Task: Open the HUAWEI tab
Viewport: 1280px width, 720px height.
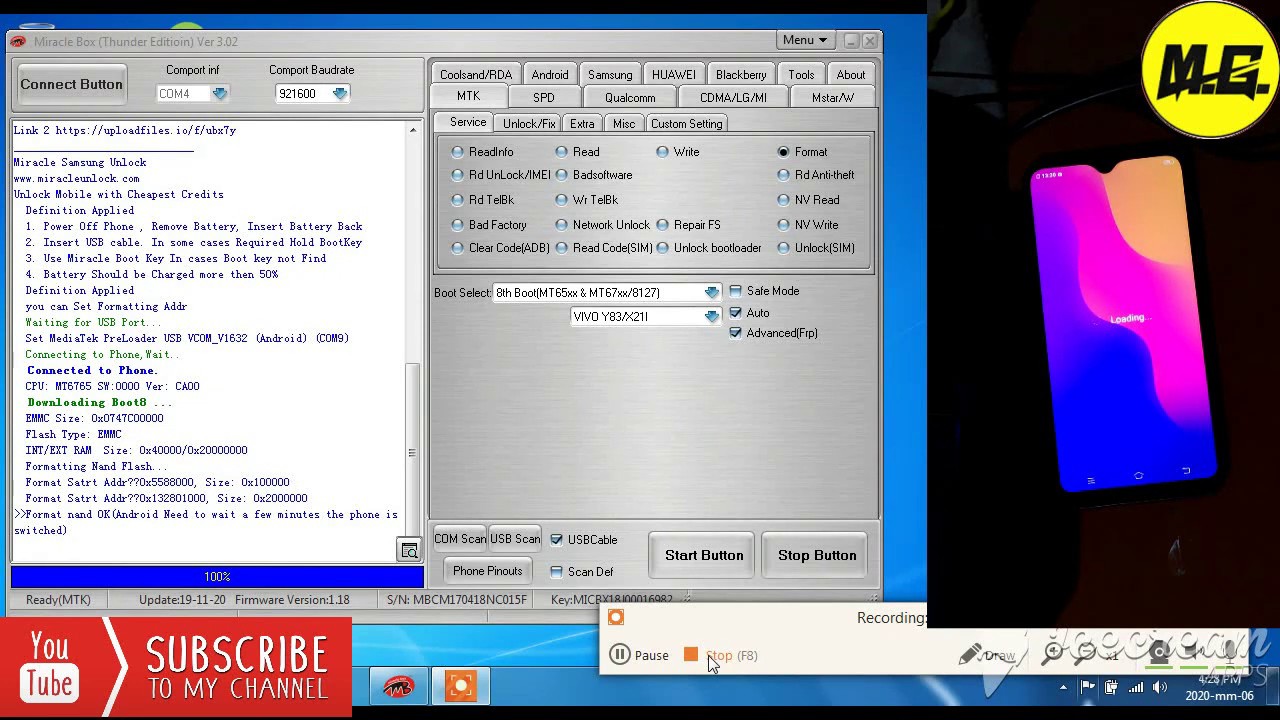Action: point(674,75)
